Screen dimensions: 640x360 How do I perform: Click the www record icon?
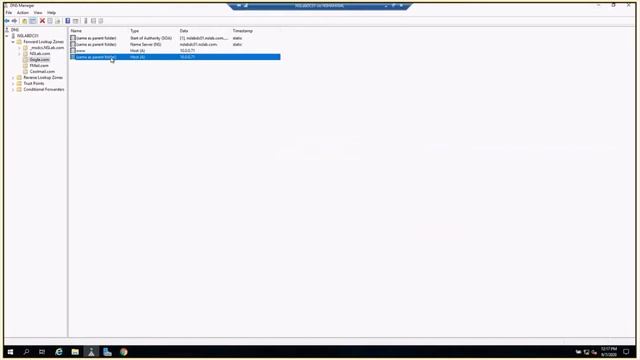click(73, 51)
